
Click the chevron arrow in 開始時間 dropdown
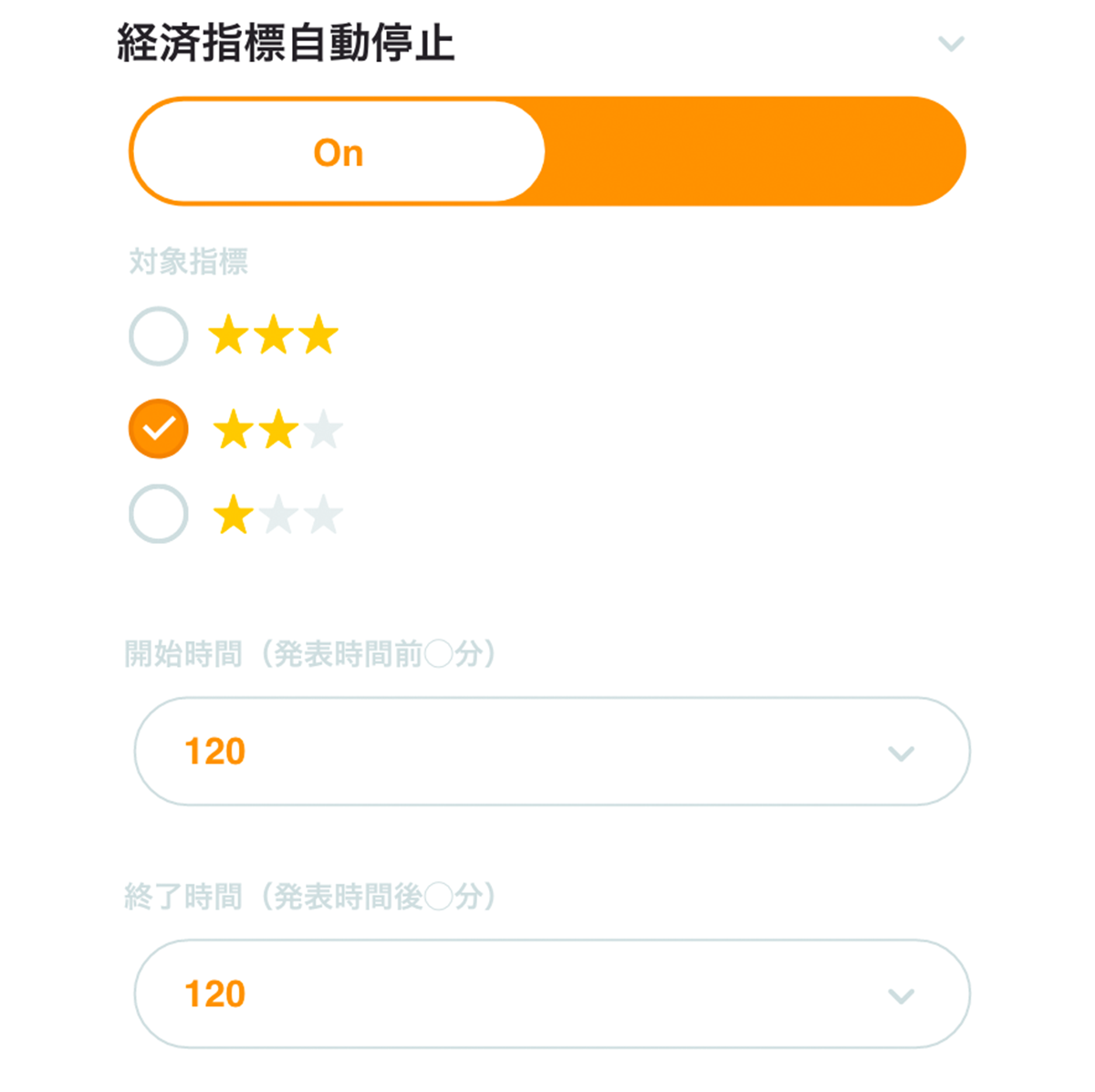(x=902, y=754)
